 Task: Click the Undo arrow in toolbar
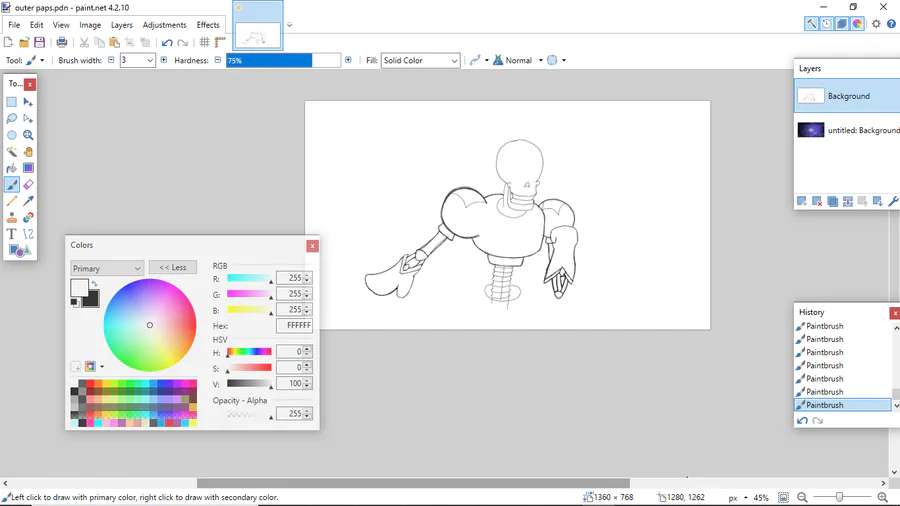[167, 42]
